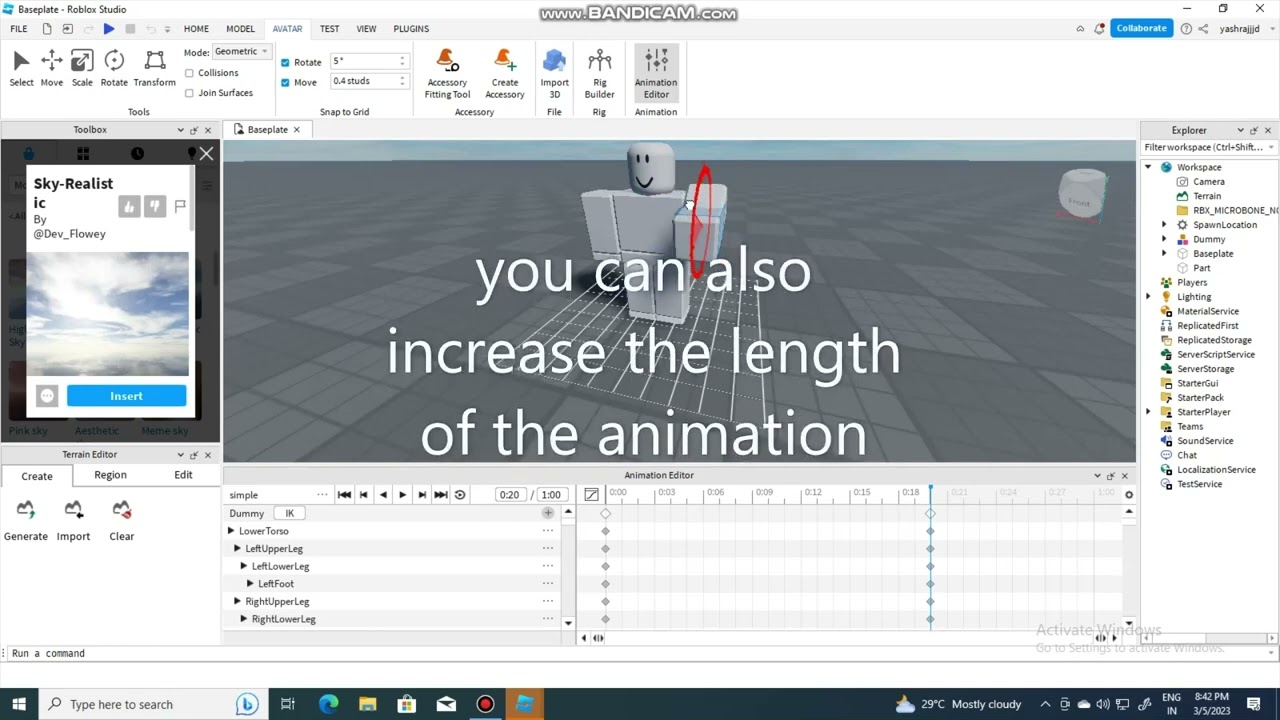The height and width of the screenshot is (720, 1280).
Task: Switch to the MODEL ribbon tab
Action: [240, 29]
